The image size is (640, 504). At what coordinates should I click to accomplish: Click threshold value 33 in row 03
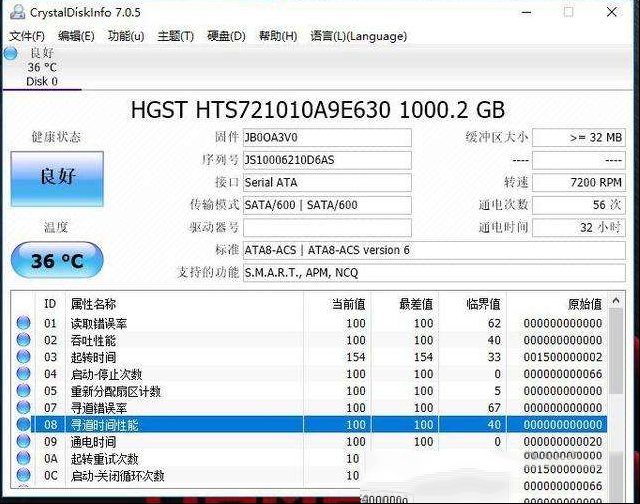click(x=494, y=357)
